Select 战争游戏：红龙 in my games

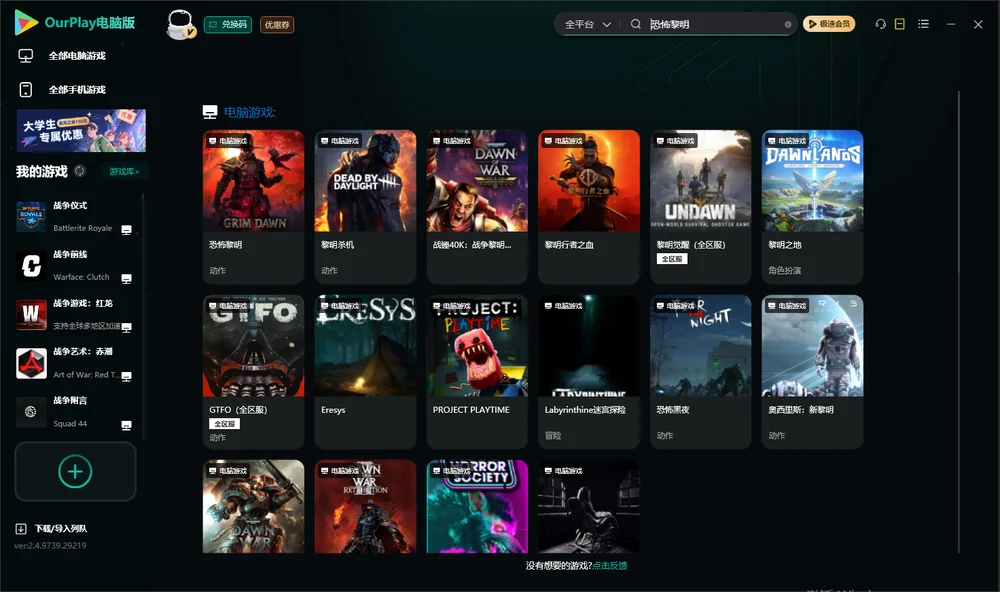pos(75,314)
